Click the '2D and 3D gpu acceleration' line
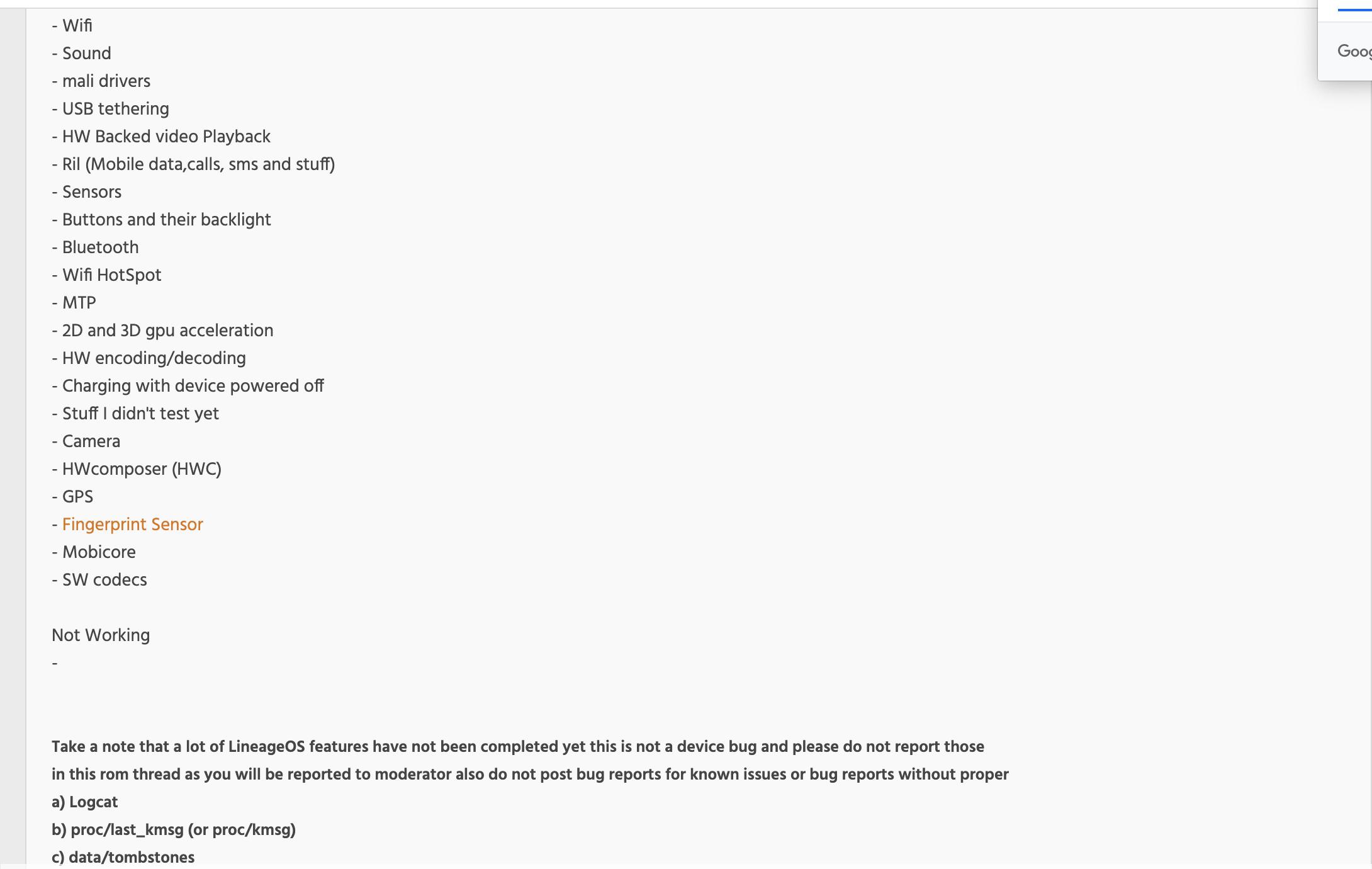The width and height of the screenshot is (1372, 869). click(163, 331)
